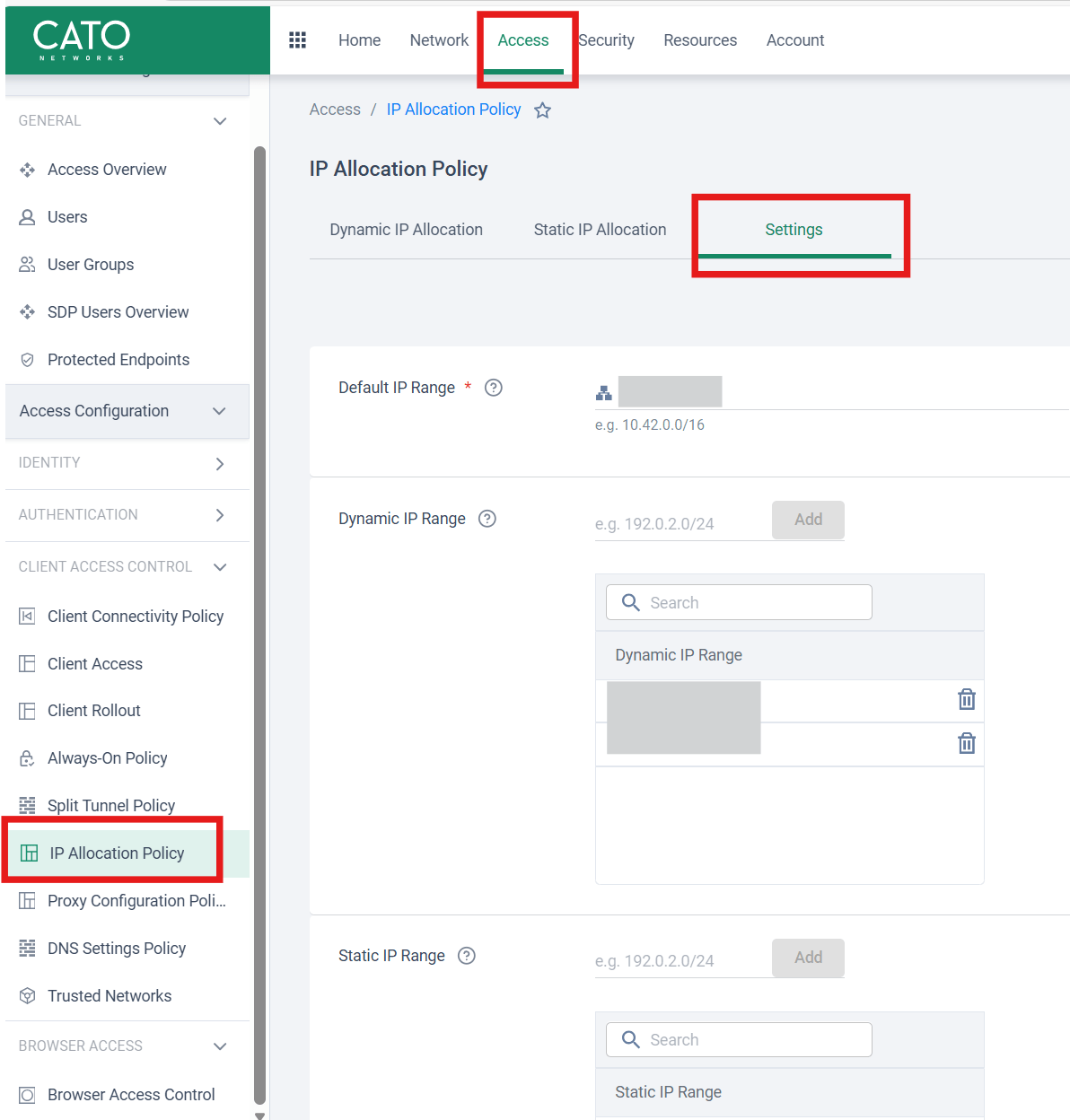Click the Access breadcrumb link

coord(335,109)
